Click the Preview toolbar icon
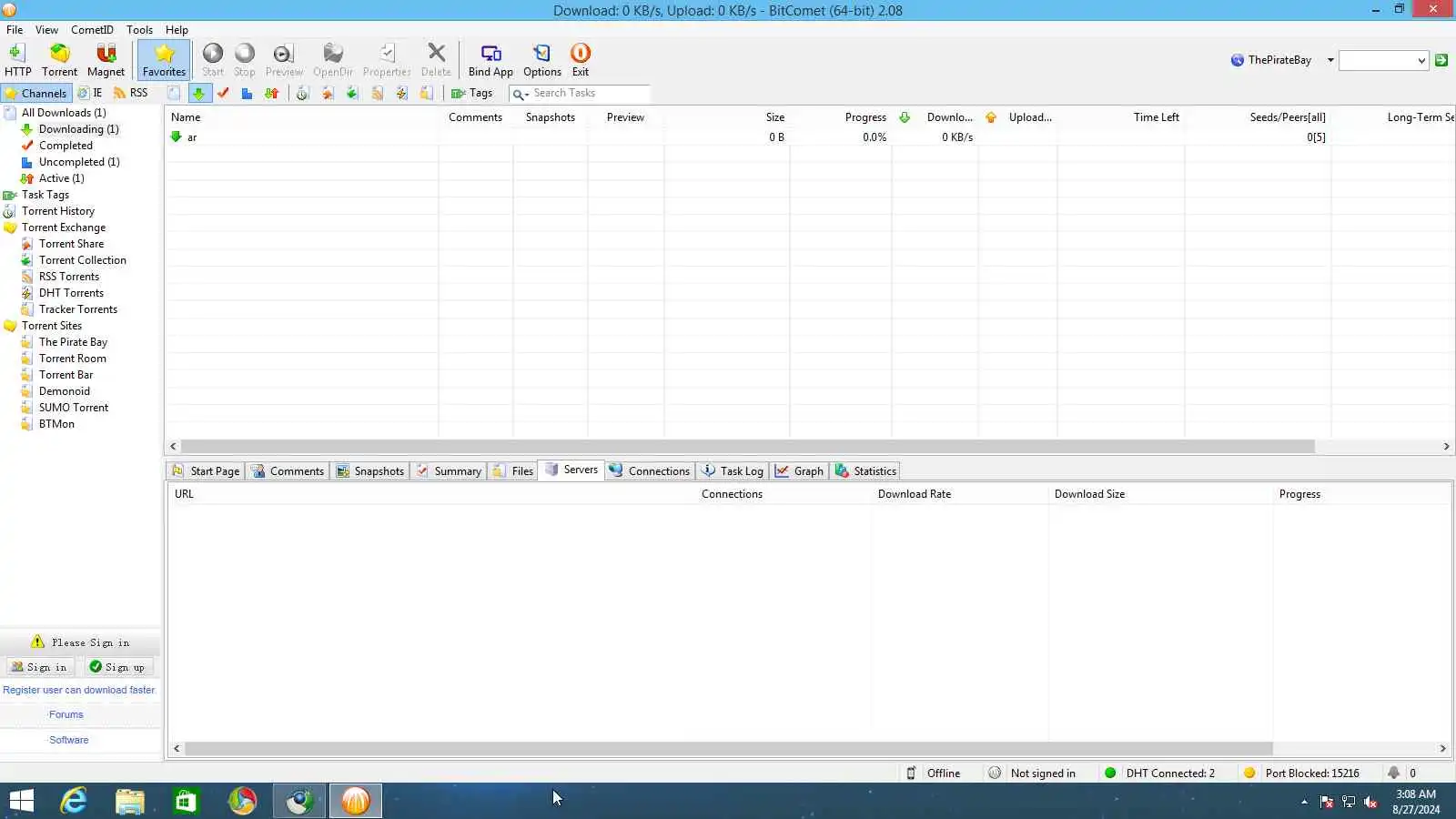The height and width of the screenshot is (819, 1456). pyautogui.click(x=284, y=60)
